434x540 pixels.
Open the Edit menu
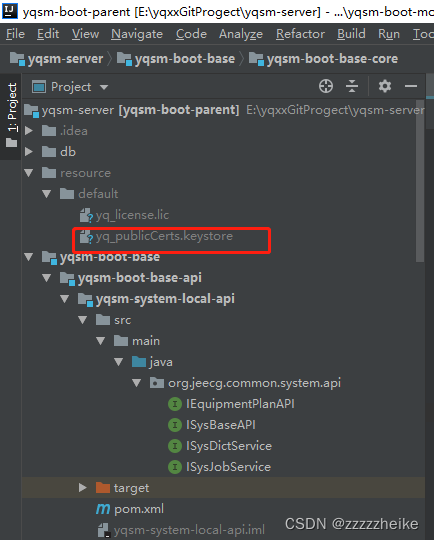tap(48, 34)
